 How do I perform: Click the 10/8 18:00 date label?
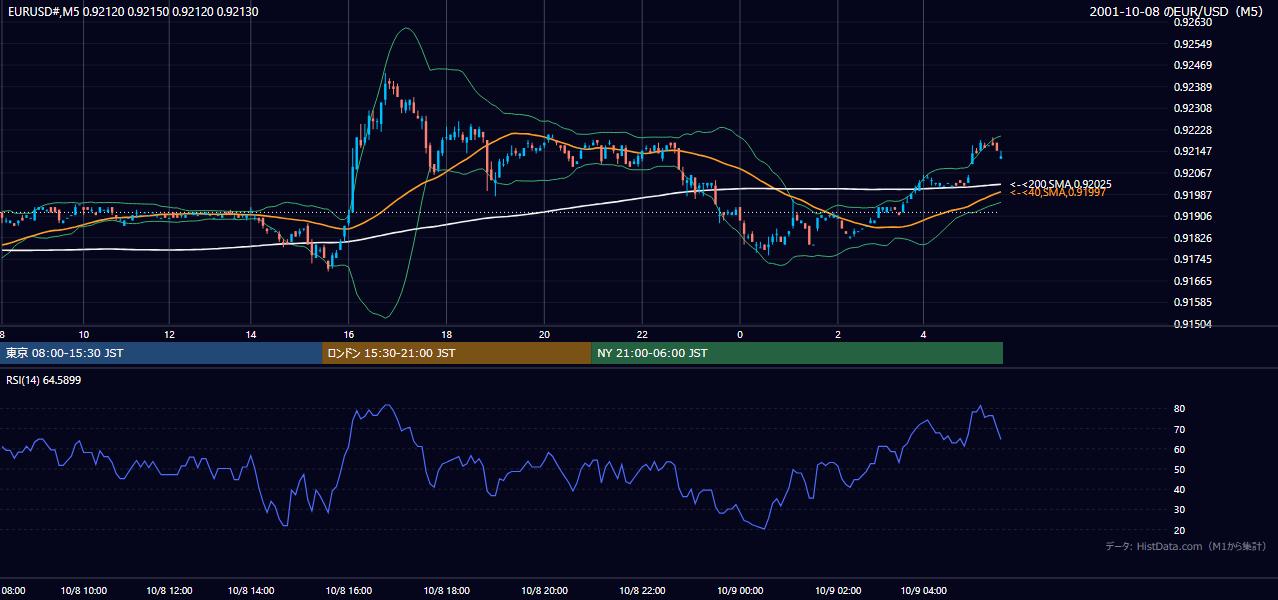tap(446, 591)
